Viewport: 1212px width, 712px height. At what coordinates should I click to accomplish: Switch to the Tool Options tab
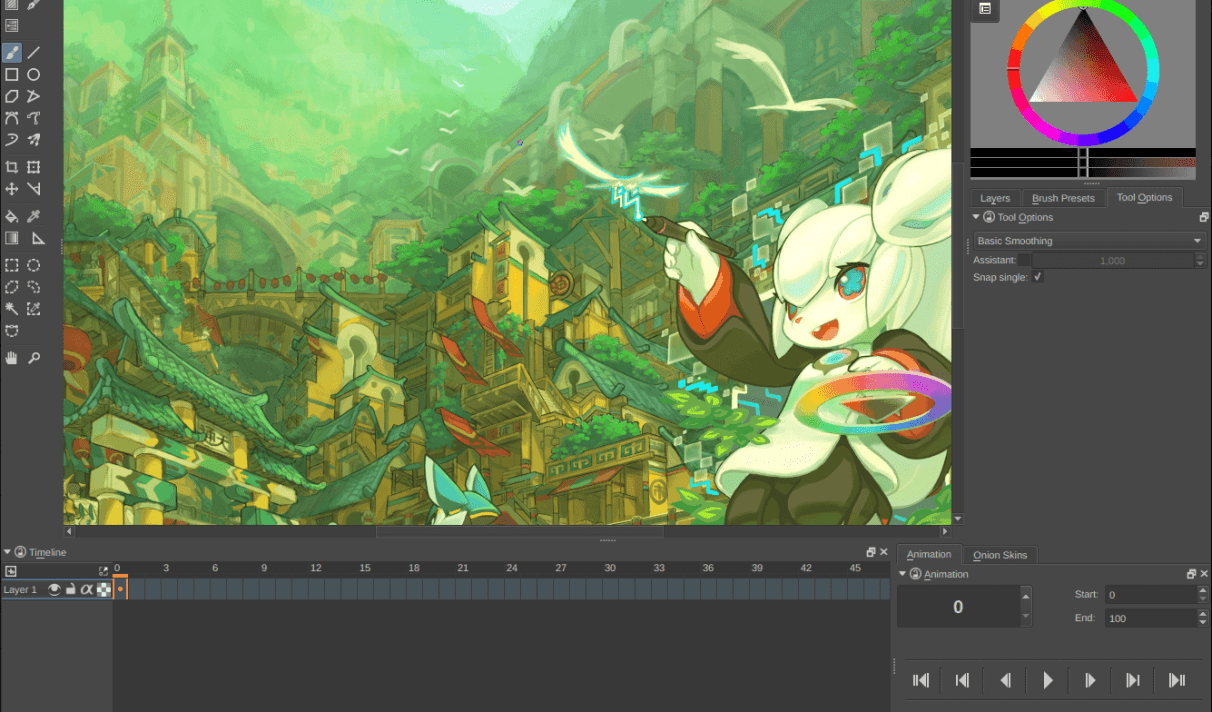point(1144,198)
